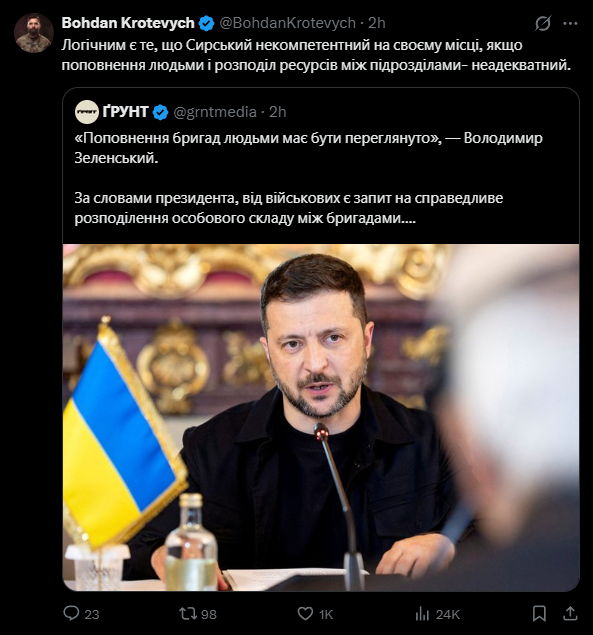Screen dimensions: 593x635
Task: Repost the tweet with 98 reposts
Action: (x=198, y=614)
